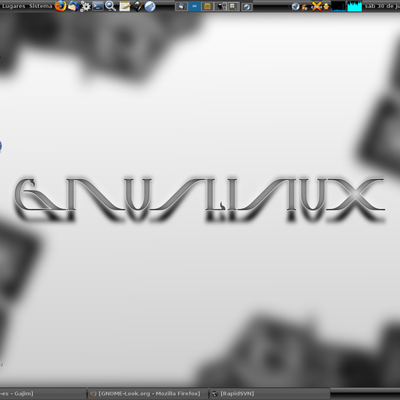Select the yellow window icon in panel
This screenshot has width=400, height=400.
point(207,6)
